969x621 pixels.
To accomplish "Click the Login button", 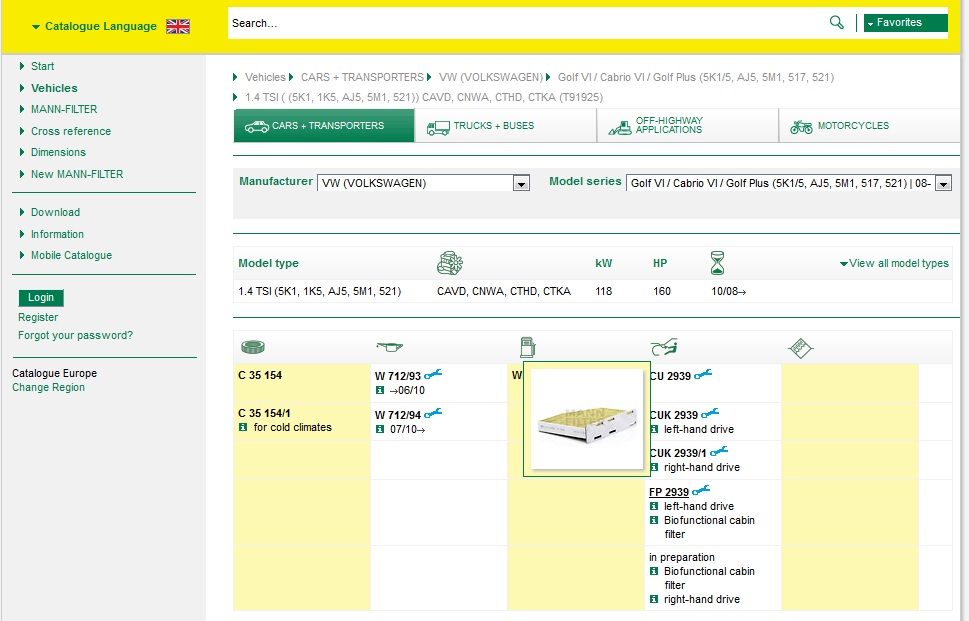I will [41, 297].
